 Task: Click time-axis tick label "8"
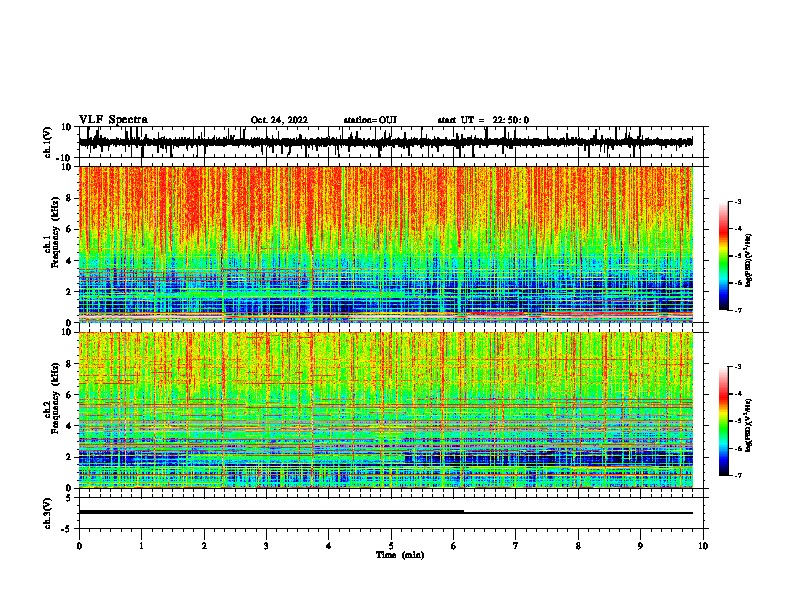point(578,546)
